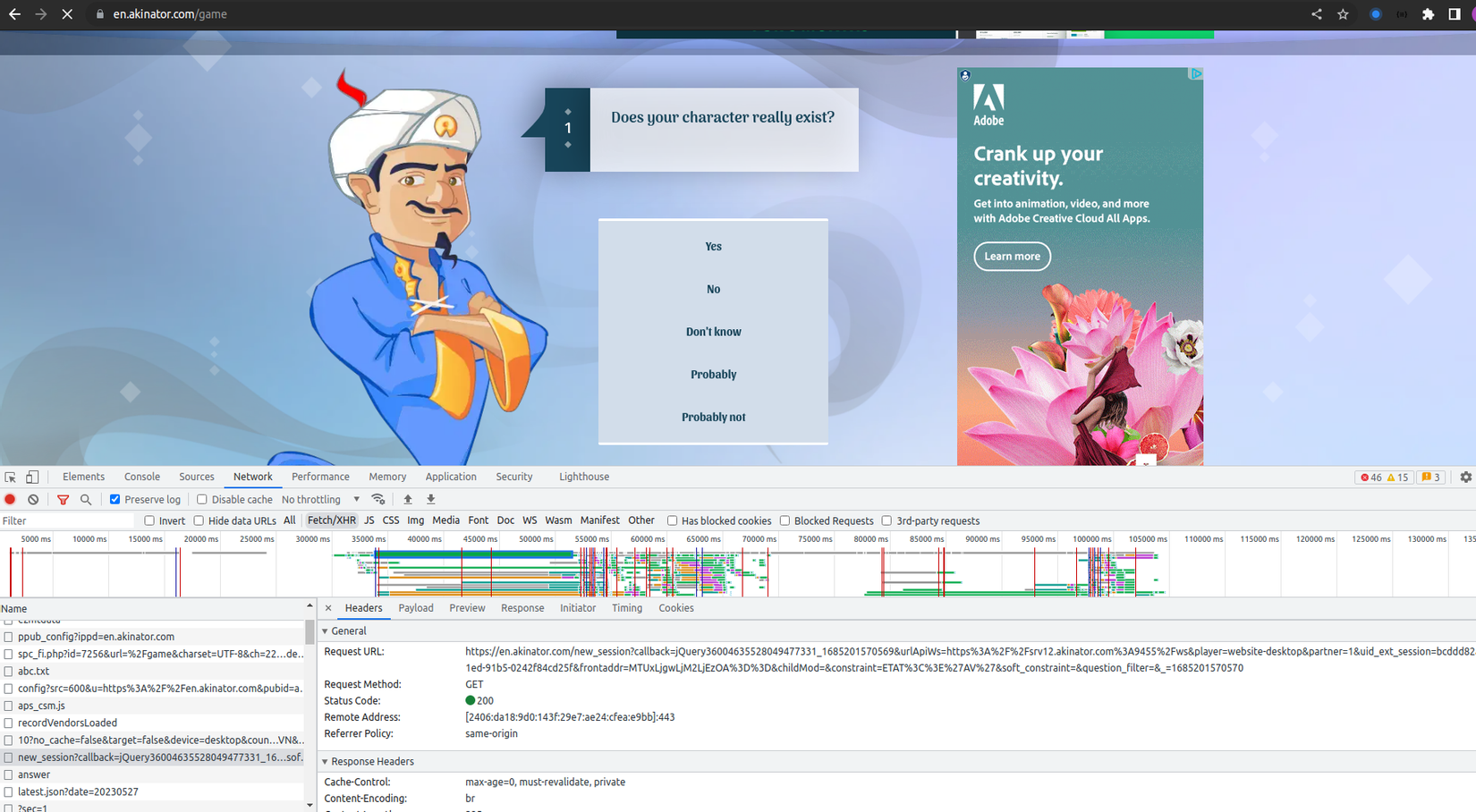Screen dimensions: 1476x812
Task: Open the DevTools settings gear
Action: (x=1465, y=478)
